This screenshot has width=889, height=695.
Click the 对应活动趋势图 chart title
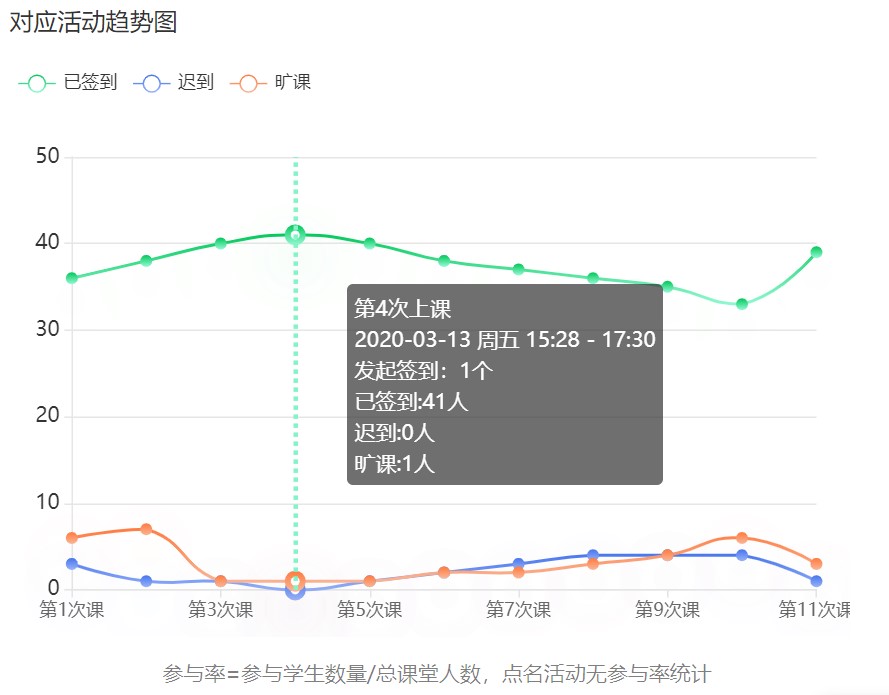93,22
